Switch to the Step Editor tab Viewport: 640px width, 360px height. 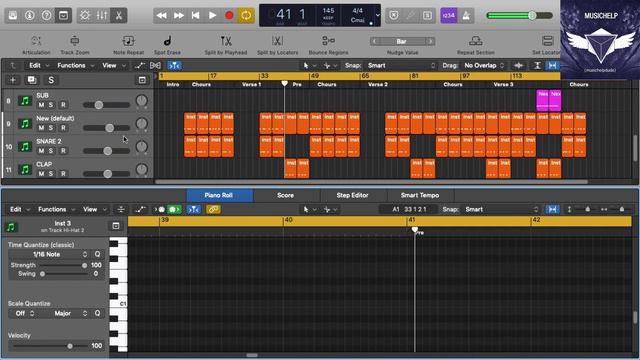point(353,195)
